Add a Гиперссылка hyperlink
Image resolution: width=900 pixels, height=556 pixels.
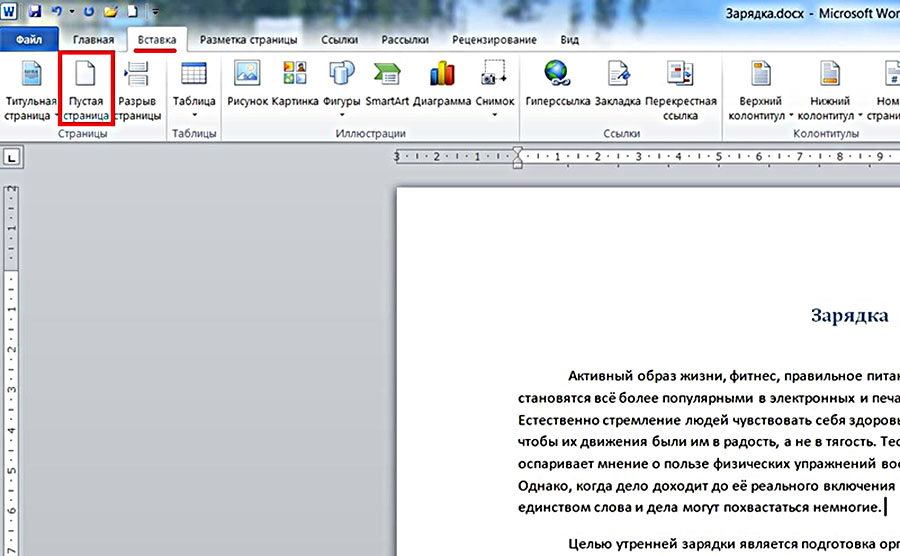pyautogui.click(x=555, y=77)
